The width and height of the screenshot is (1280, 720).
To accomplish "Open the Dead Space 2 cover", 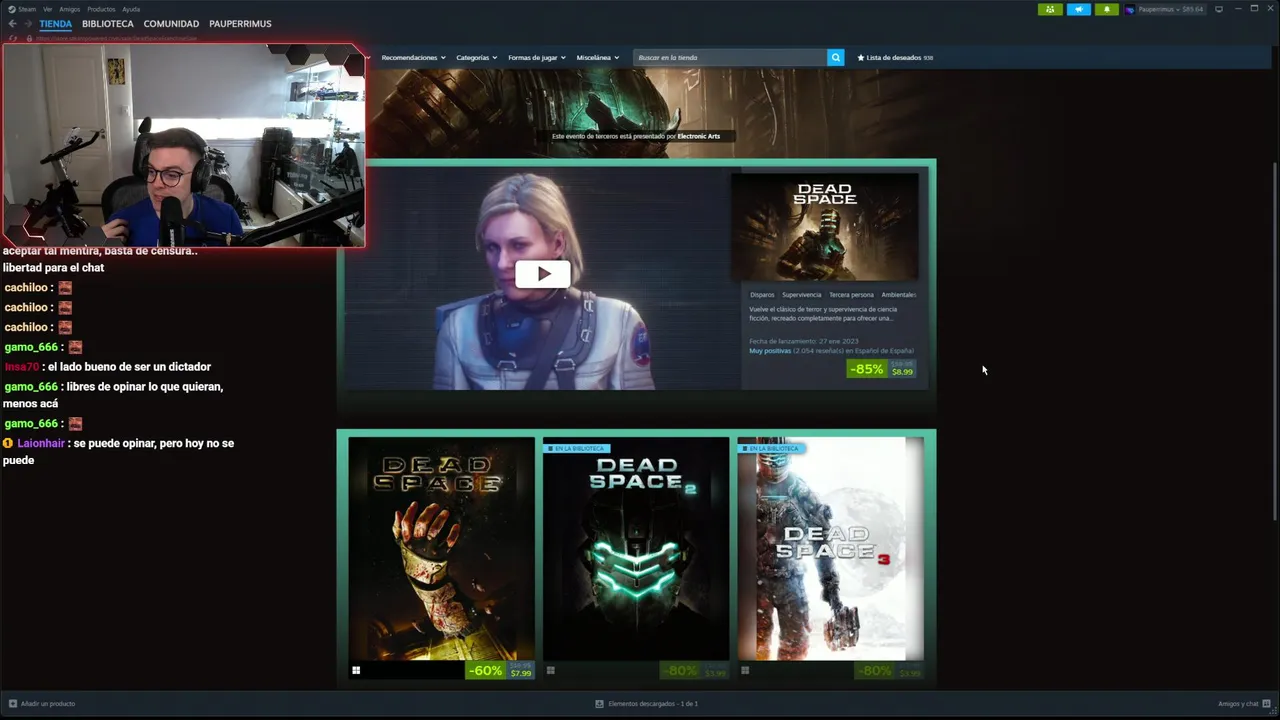I will click(636, 548).
